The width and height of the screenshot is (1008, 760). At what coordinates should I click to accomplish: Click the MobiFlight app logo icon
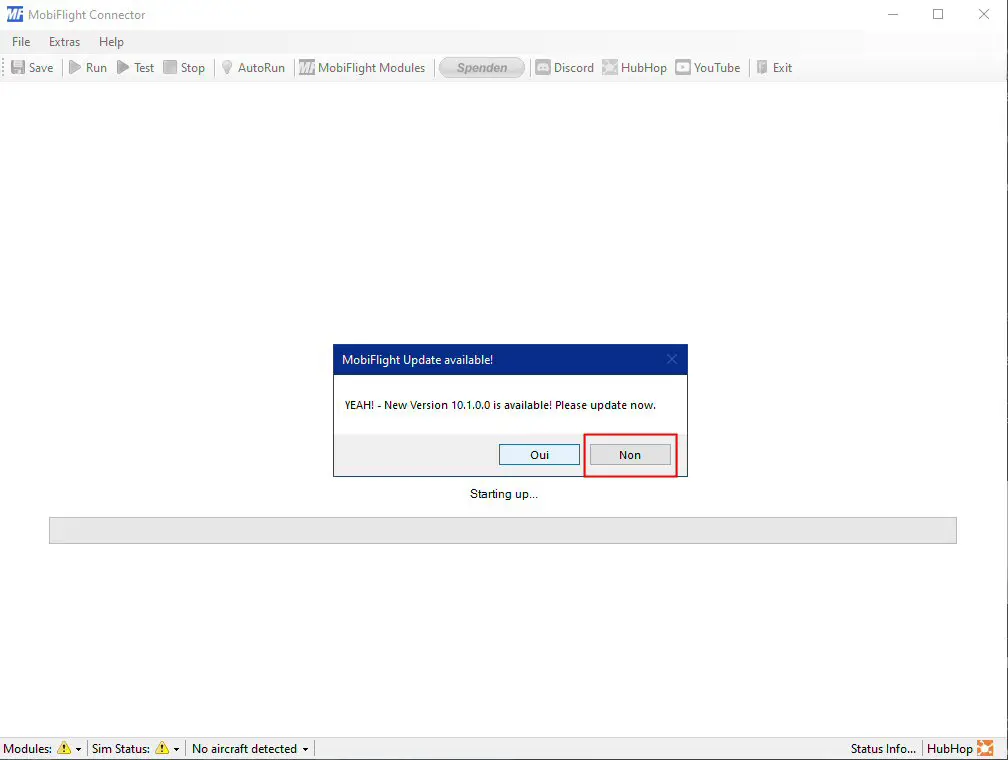[x=15, y=14]
